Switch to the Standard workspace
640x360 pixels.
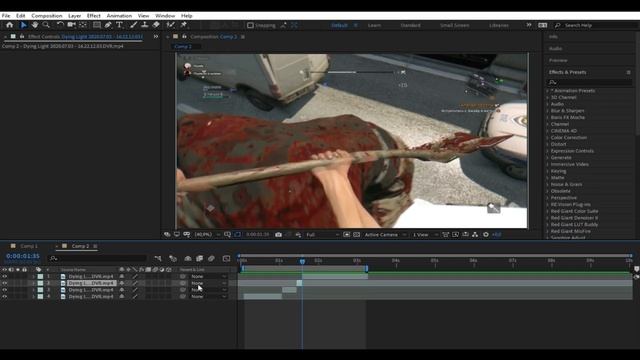(x=410, y=25)
